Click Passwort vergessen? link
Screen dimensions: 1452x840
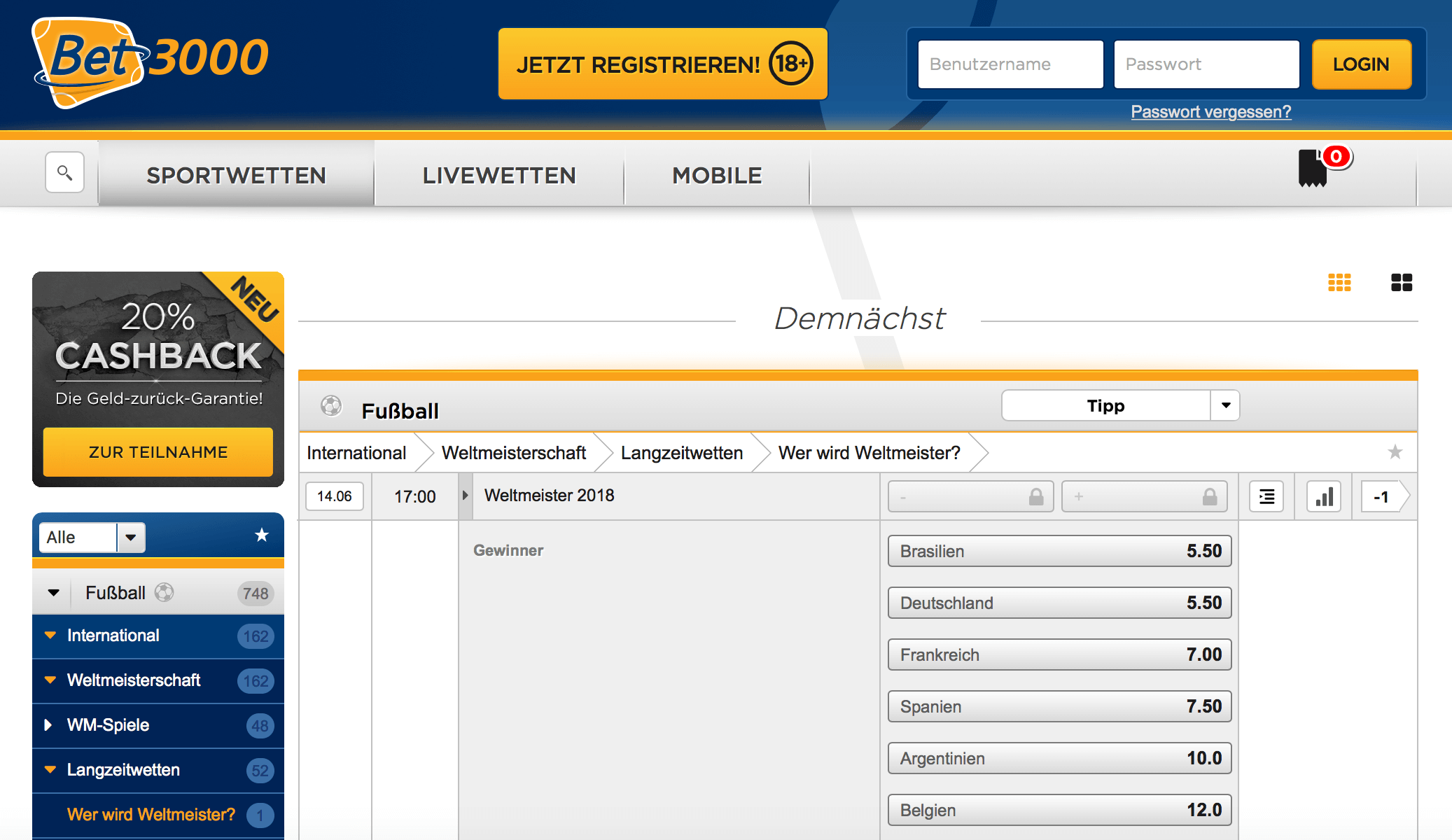1211,112
